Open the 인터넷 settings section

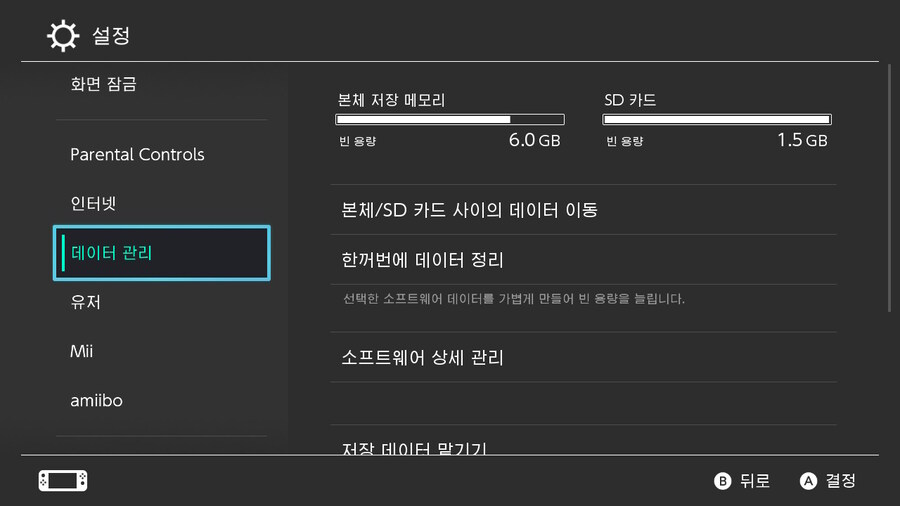[93, 203]
